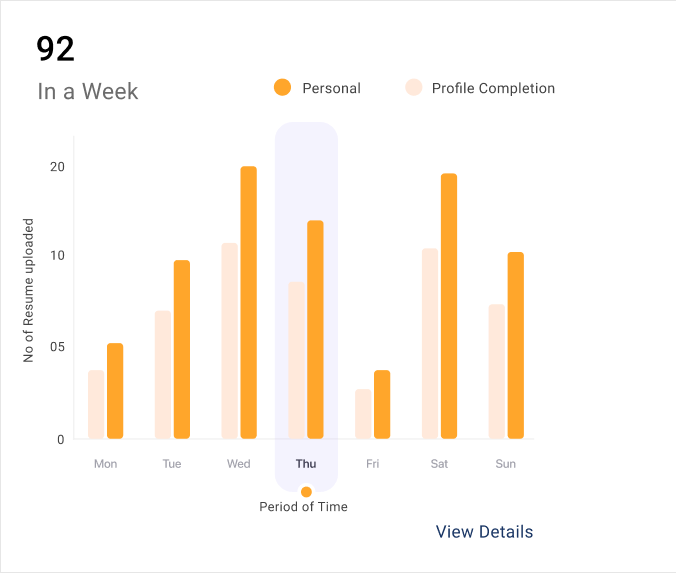Viewport: 676px width, 573px height.
Task: Click the Sat axis label
Action: point(439,464)
